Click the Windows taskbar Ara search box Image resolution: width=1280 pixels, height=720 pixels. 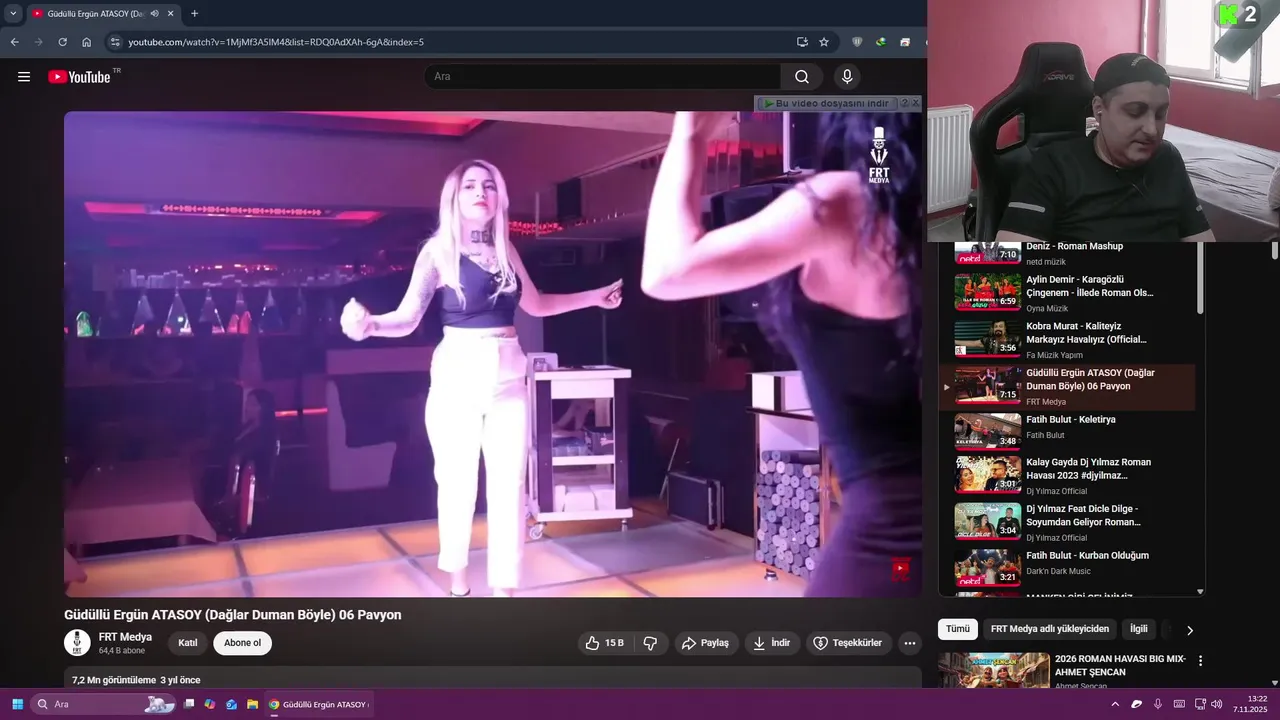pos(103,704)
